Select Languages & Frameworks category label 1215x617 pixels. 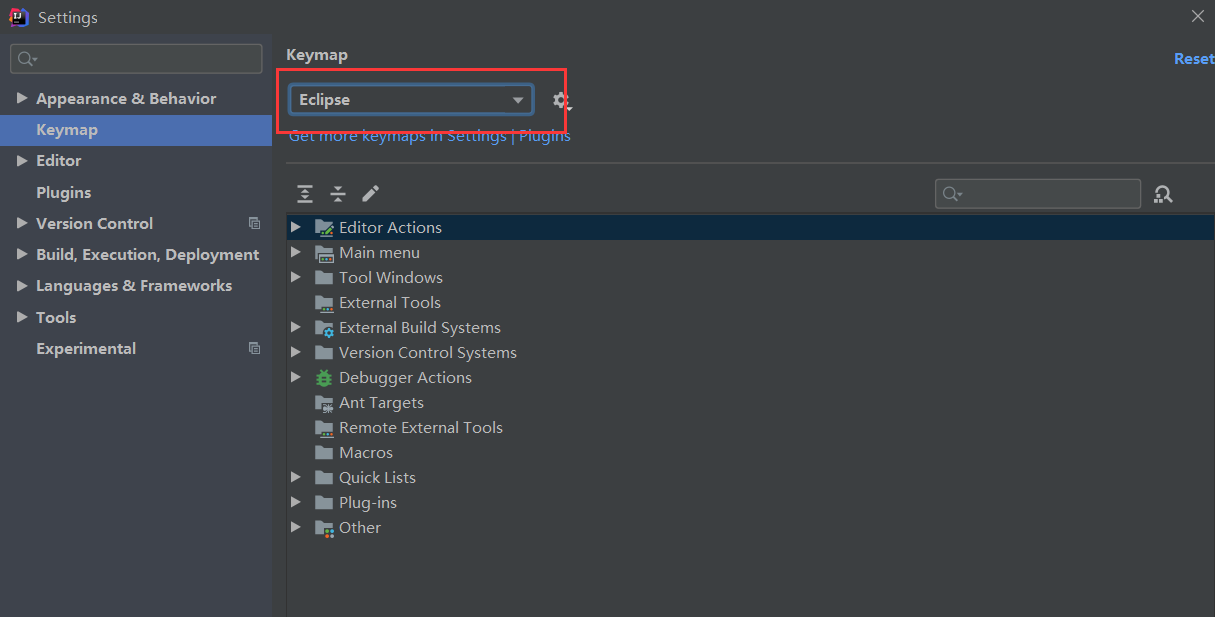134,286
